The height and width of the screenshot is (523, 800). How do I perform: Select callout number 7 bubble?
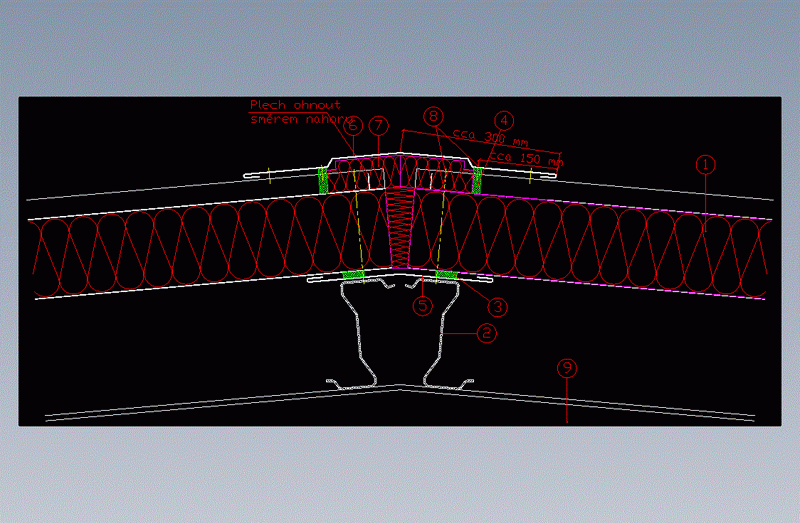click(x=377, y=126)
